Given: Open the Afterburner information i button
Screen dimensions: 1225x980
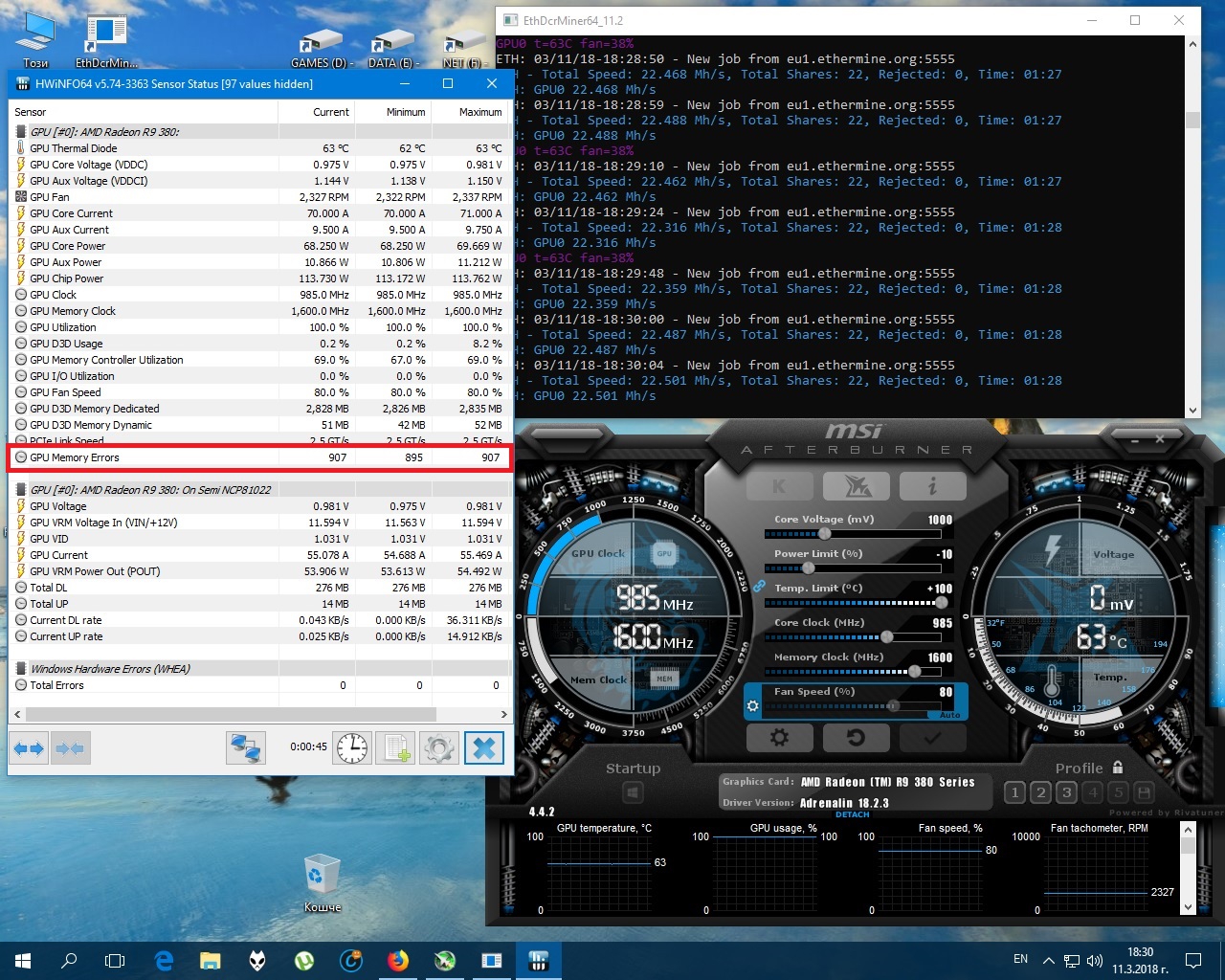Looking at the screenshot, I should (x=932, y=486).
